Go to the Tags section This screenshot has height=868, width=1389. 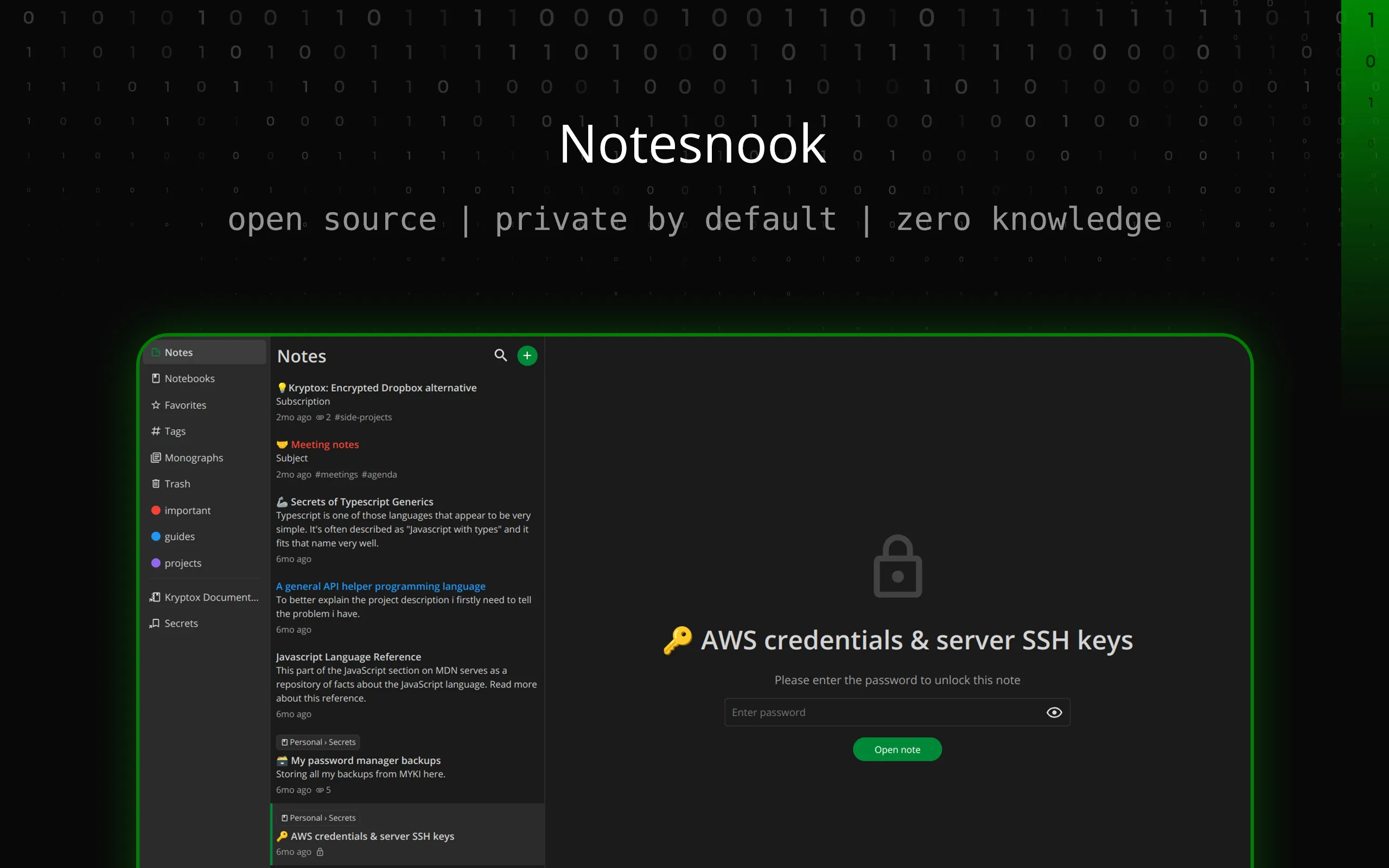(x=175, y=431)
